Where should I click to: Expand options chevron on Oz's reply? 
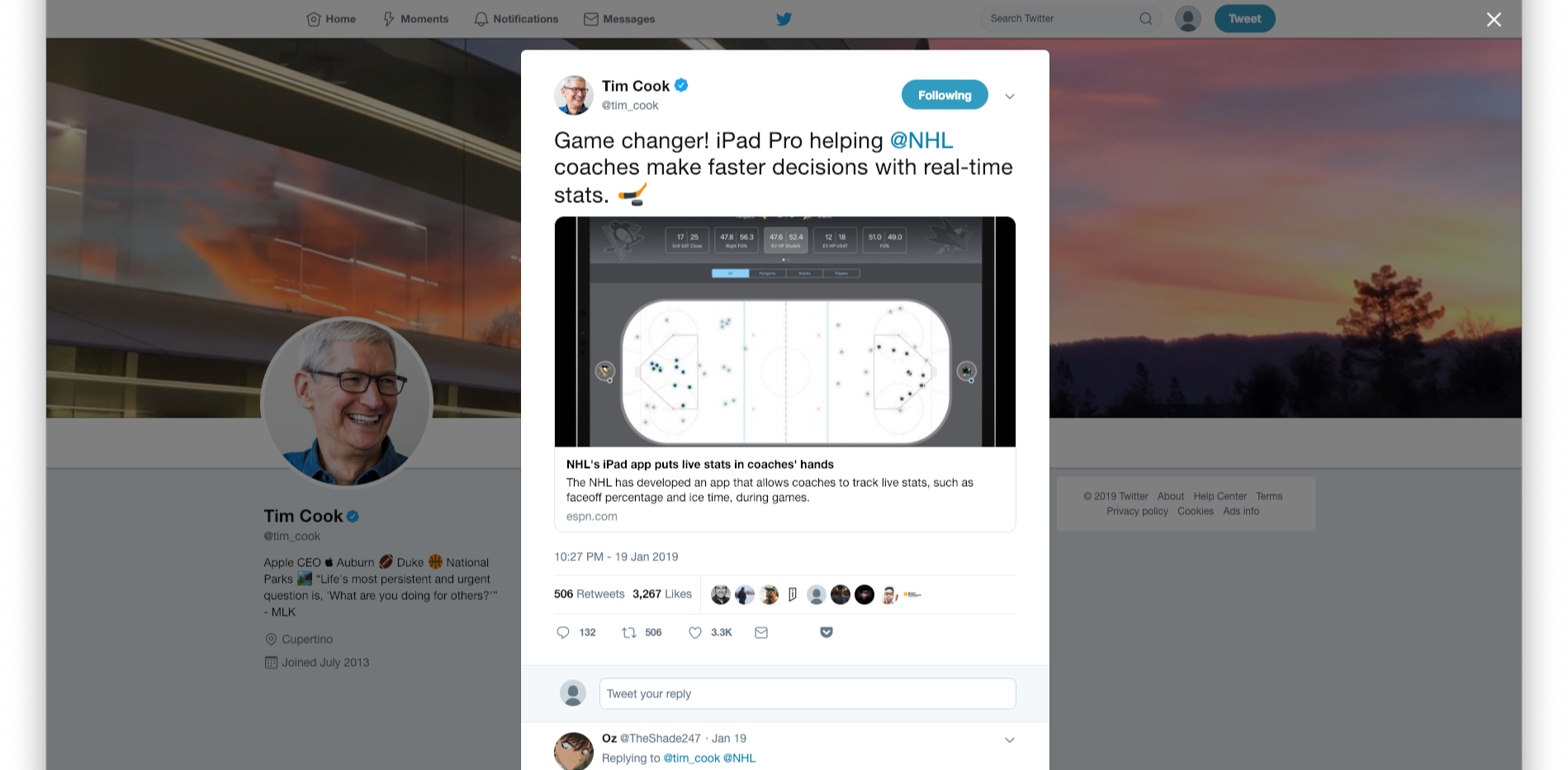point(1010,739)
